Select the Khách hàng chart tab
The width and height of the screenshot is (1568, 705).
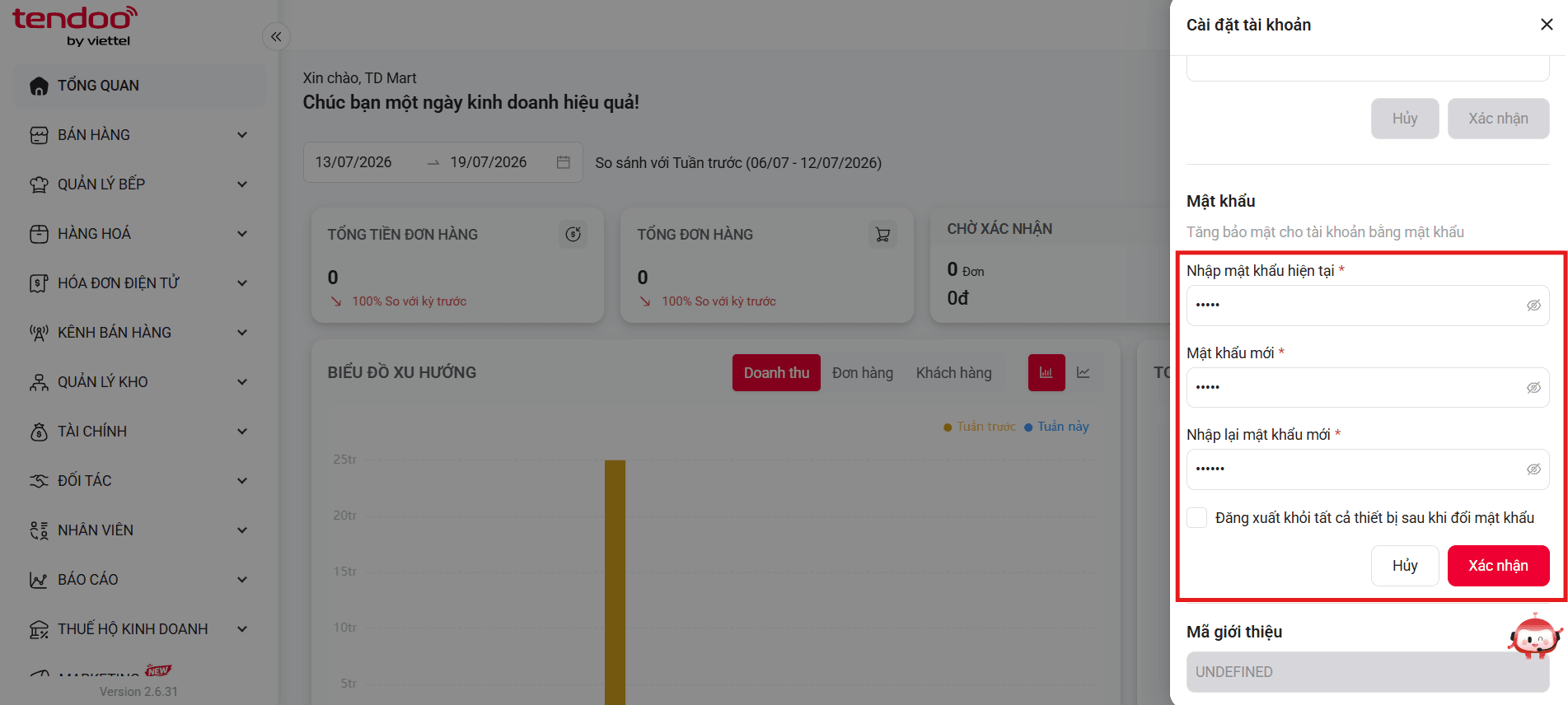coord(954,373)
